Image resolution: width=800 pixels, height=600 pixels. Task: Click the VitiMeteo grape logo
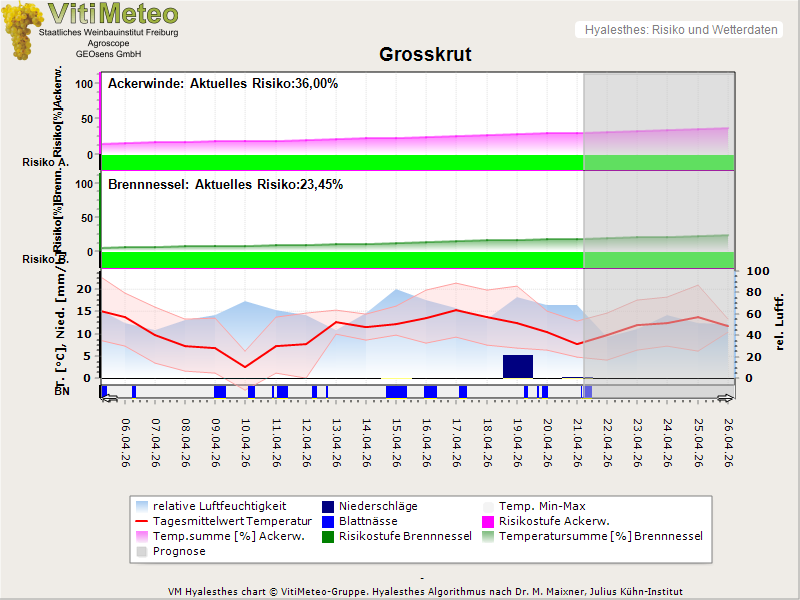(22, 30)
